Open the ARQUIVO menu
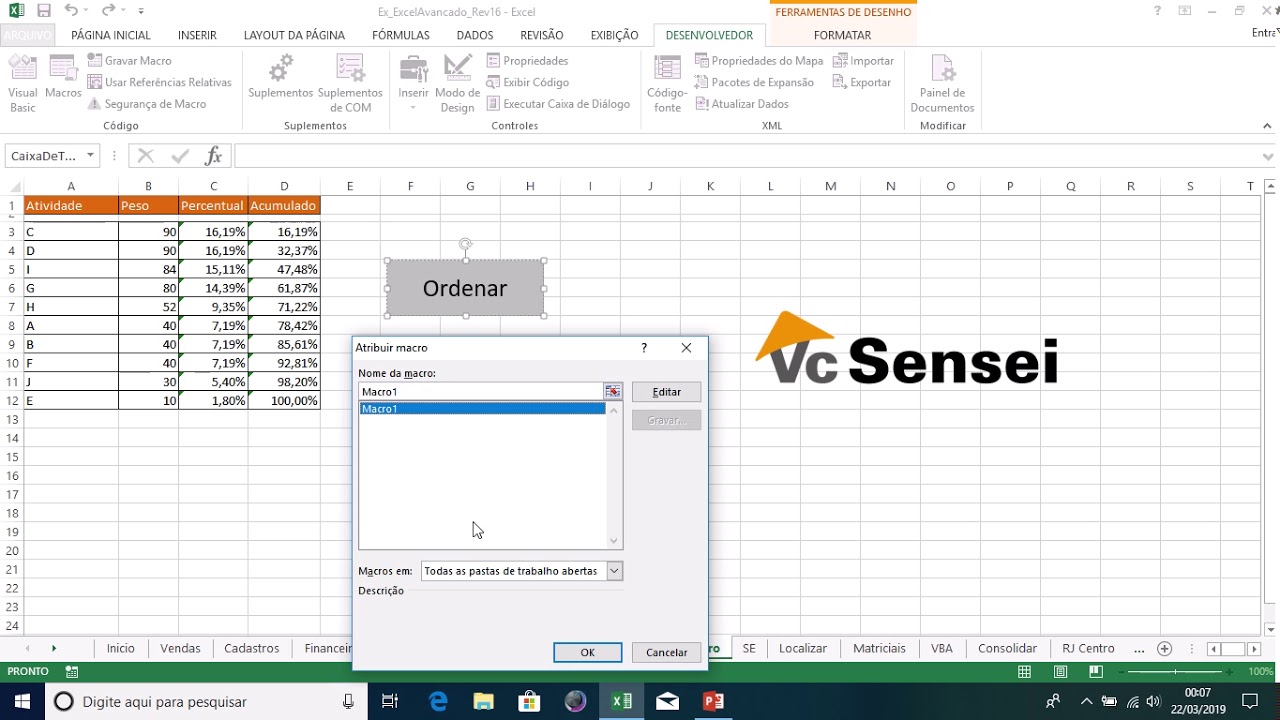This screenshot has height=720, width=1280. (x=29, y=35)
